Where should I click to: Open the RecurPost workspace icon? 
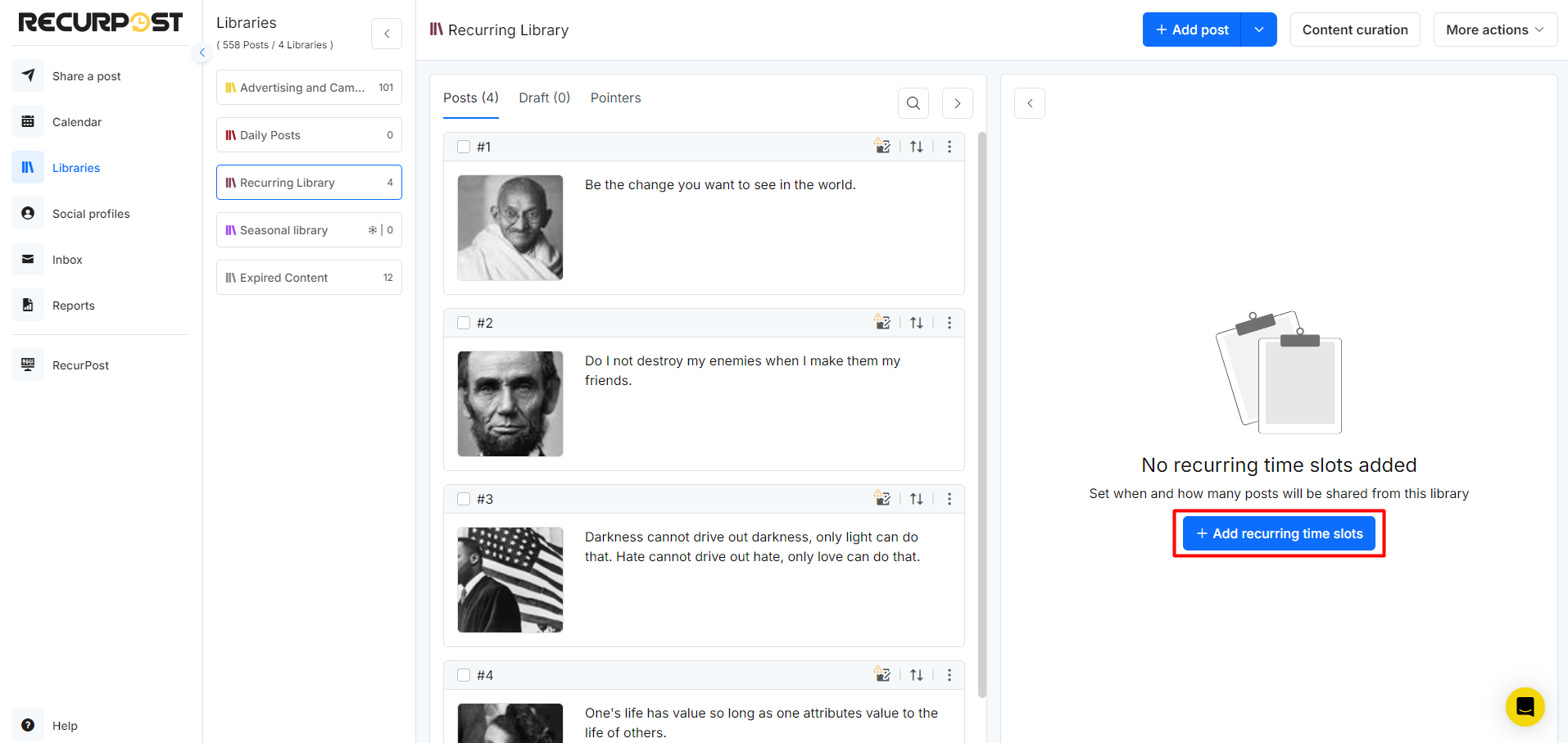click(x=28, y=365)
